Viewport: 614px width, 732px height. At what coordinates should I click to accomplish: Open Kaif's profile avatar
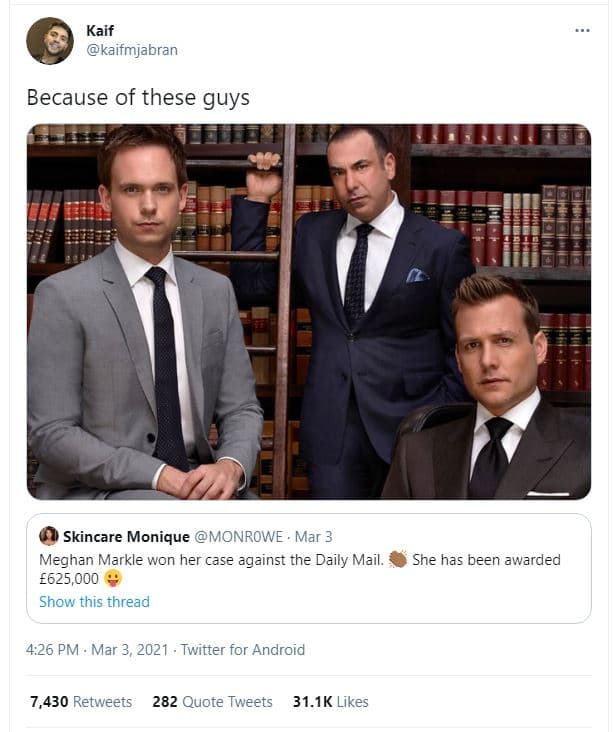50,40
